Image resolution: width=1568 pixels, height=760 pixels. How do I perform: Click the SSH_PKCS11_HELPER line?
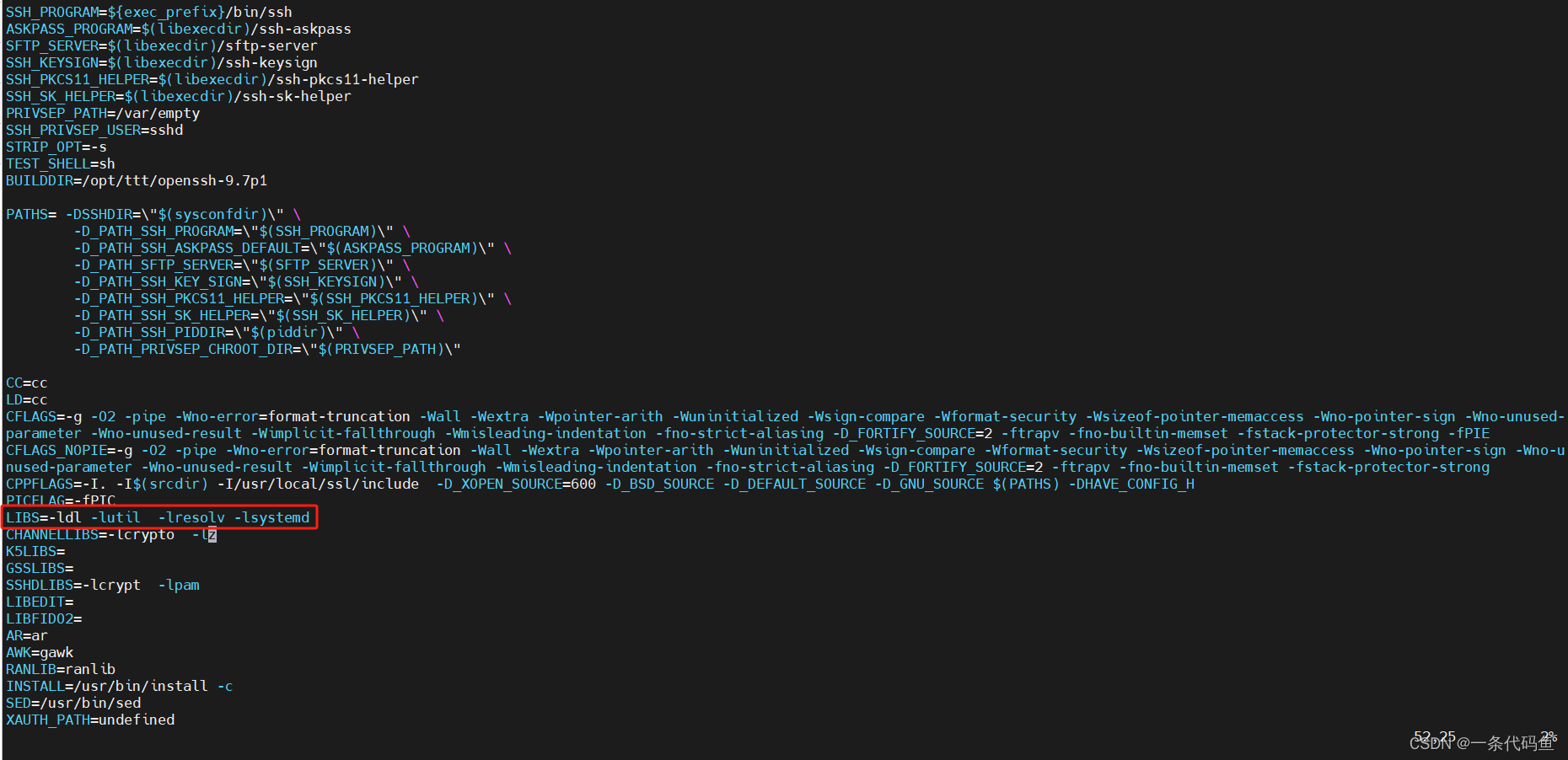tap(212, 79)
